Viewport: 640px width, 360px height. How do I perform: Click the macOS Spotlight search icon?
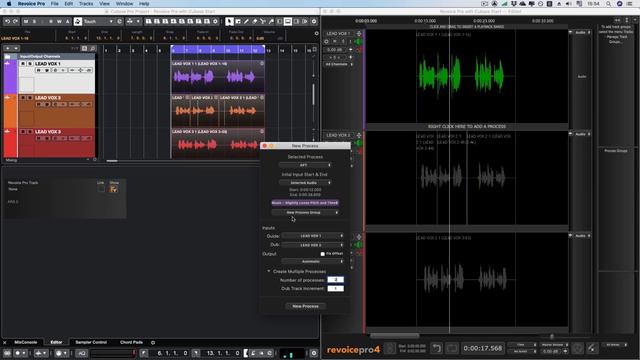pos(608,4)
